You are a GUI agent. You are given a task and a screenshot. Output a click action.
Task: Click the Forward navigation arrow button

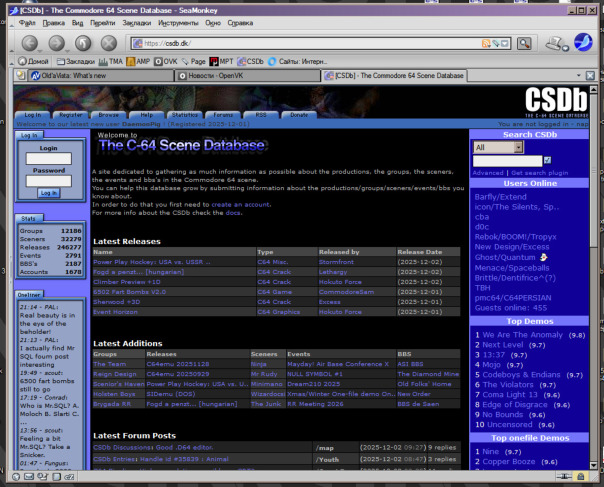point(56,43)
